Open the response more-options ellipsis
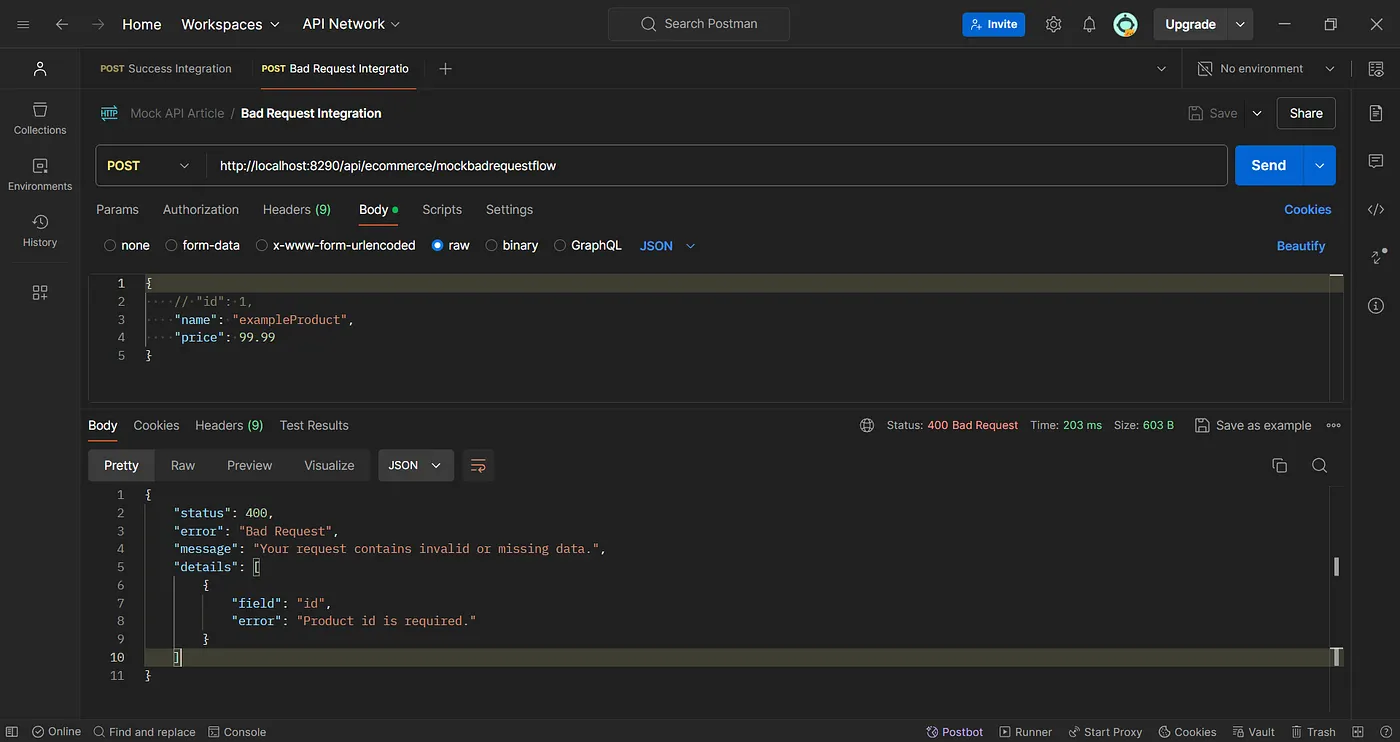 1333,425
